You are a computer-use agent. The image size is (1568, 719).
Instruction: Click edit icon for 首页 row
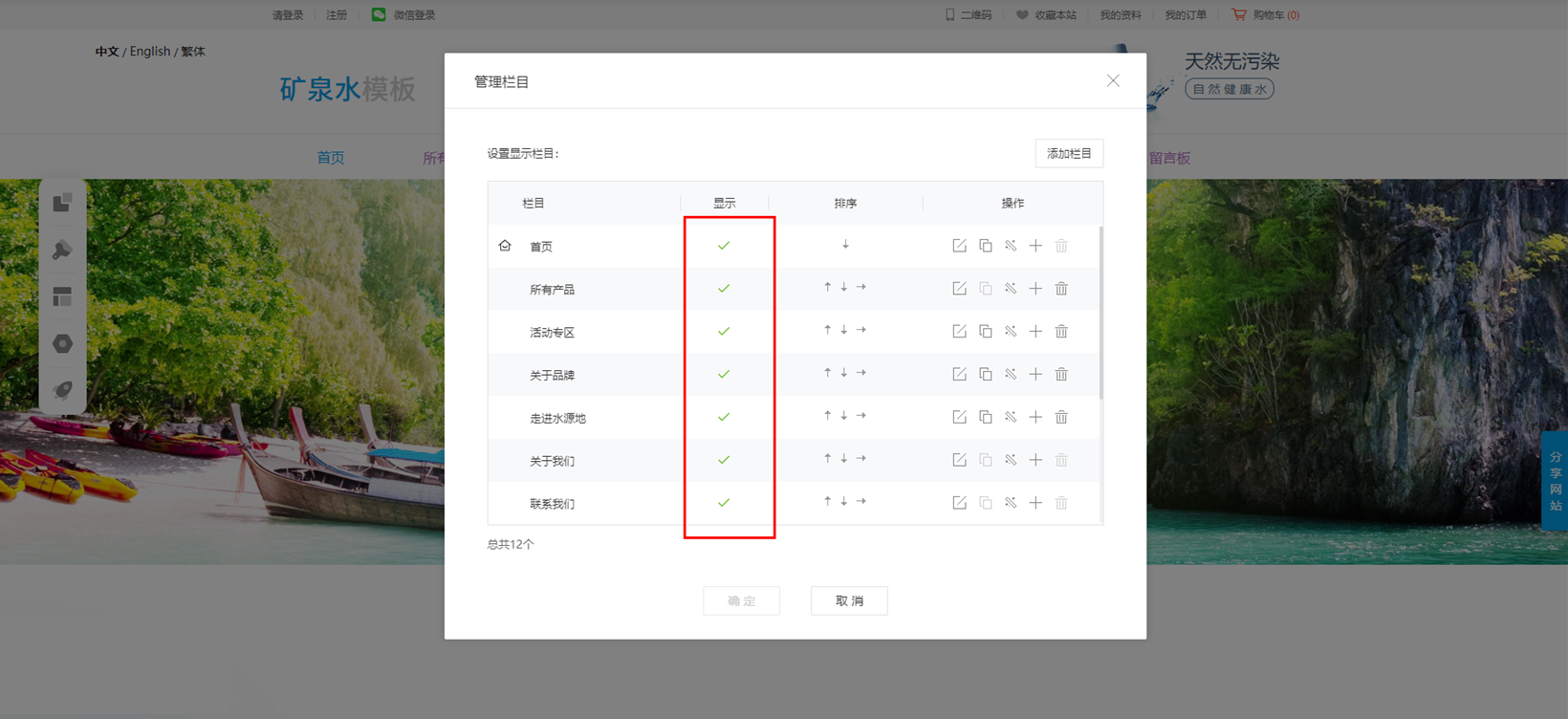point(959,246)
